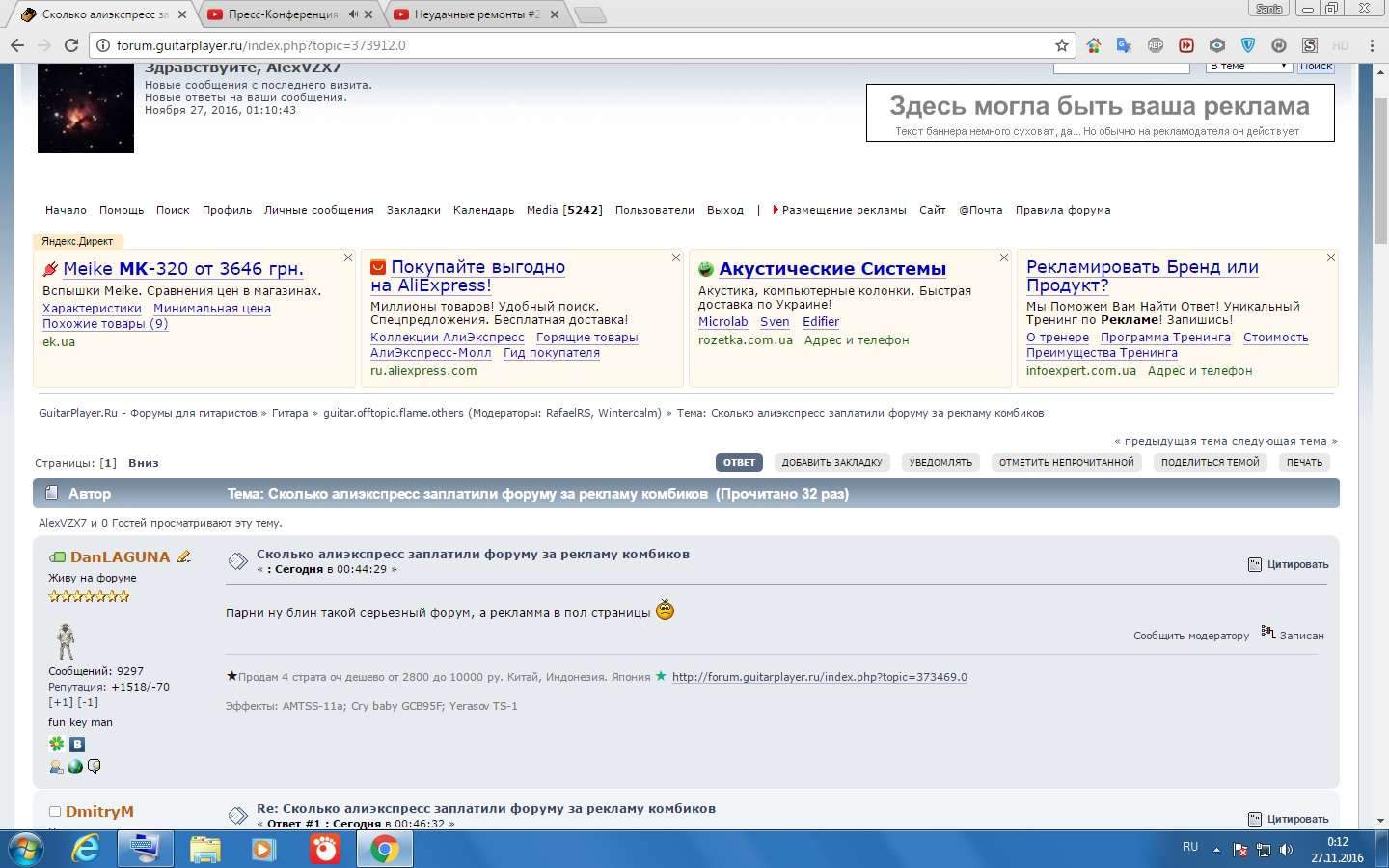
Task: Open the colorful house extension icon
Action: [x=1094, y=45]
